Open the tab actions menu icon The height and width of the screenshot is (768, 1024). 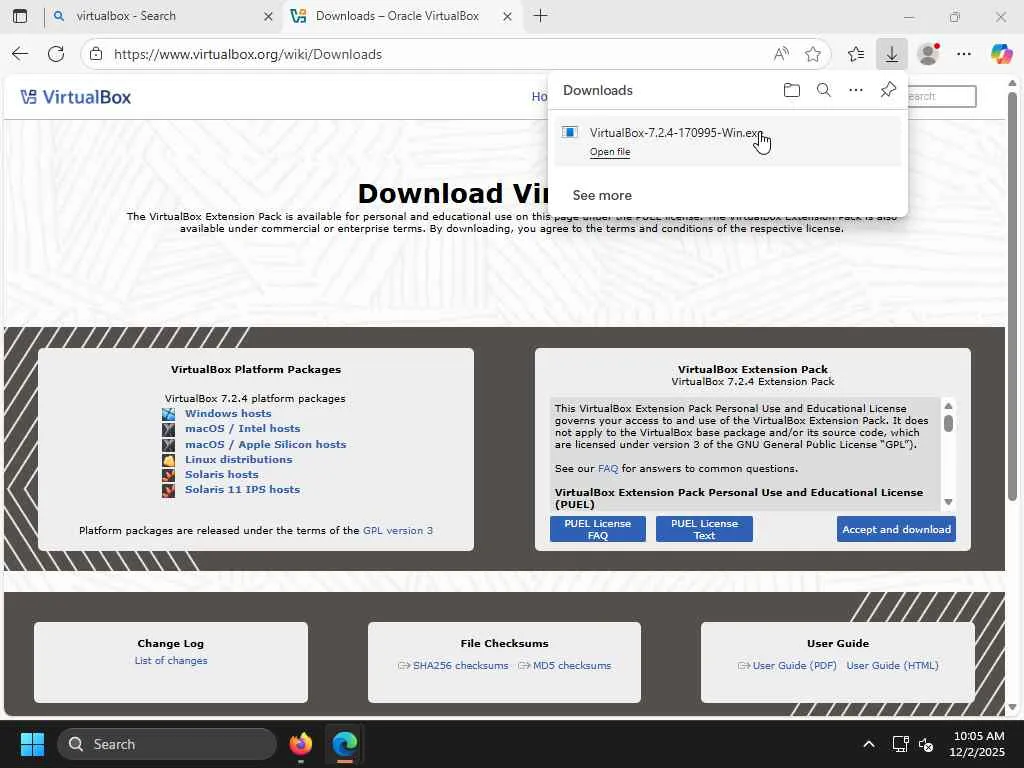tap(20, 16)
